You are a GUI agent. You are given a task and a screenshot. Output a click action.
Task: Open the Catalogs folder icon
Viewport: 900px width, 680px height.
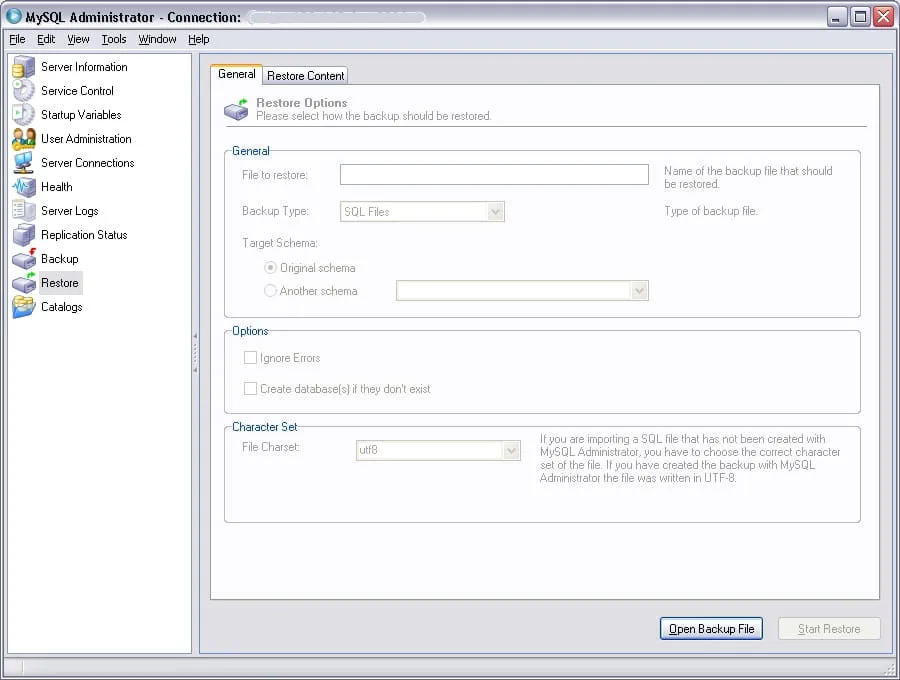point(23,307)
